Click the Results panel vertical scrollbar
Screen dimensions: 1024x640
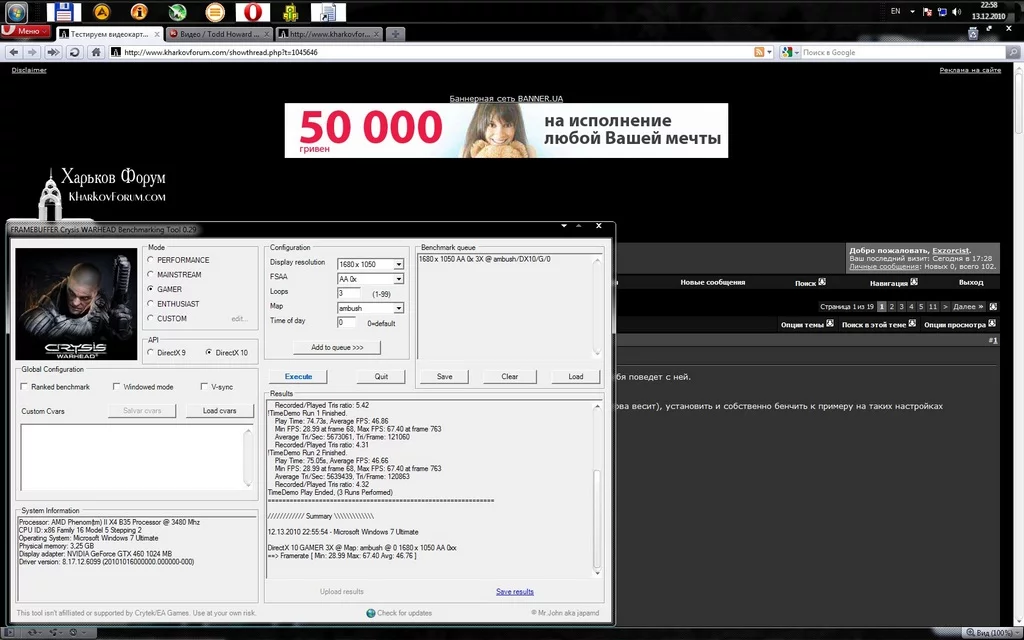tap(596, 488)
